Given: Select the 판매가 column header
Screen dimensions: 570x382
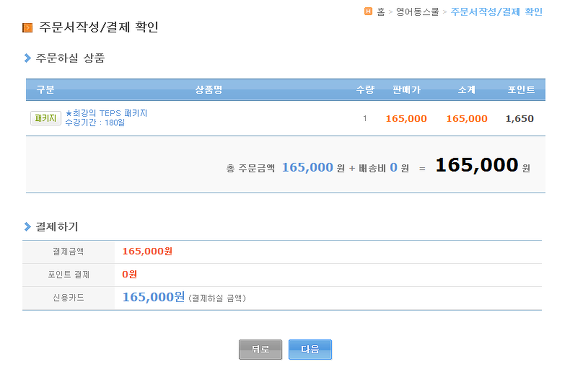Looking at the screenshot, I should (406, 90).
